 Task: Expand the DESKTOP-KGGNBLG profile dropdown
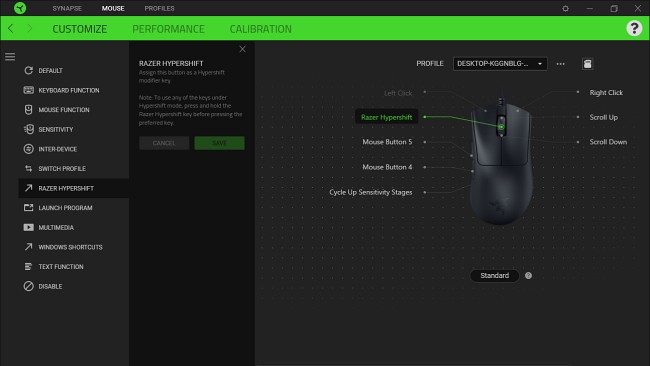[x=500, y=63]
